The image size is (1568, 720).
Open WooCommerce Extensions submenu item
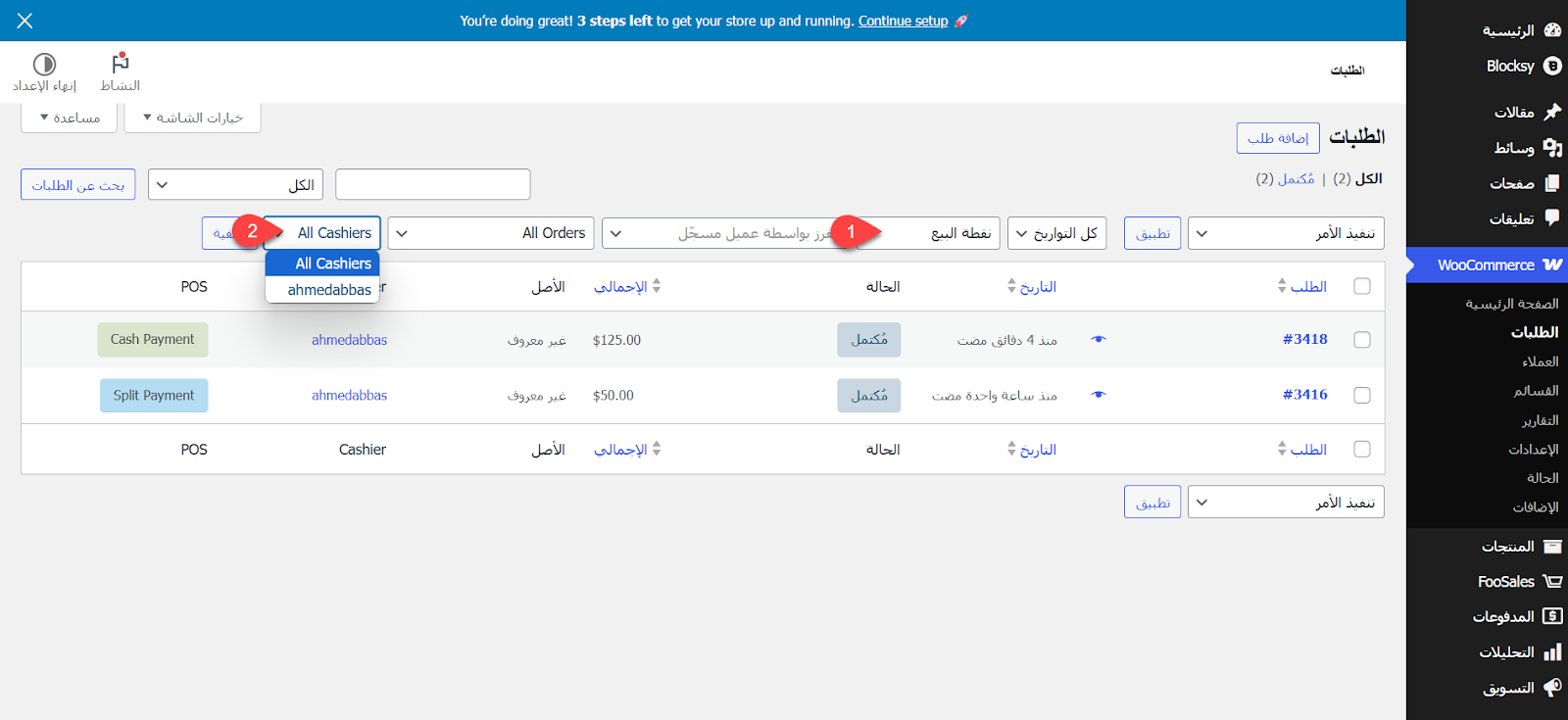[1536, 507]
